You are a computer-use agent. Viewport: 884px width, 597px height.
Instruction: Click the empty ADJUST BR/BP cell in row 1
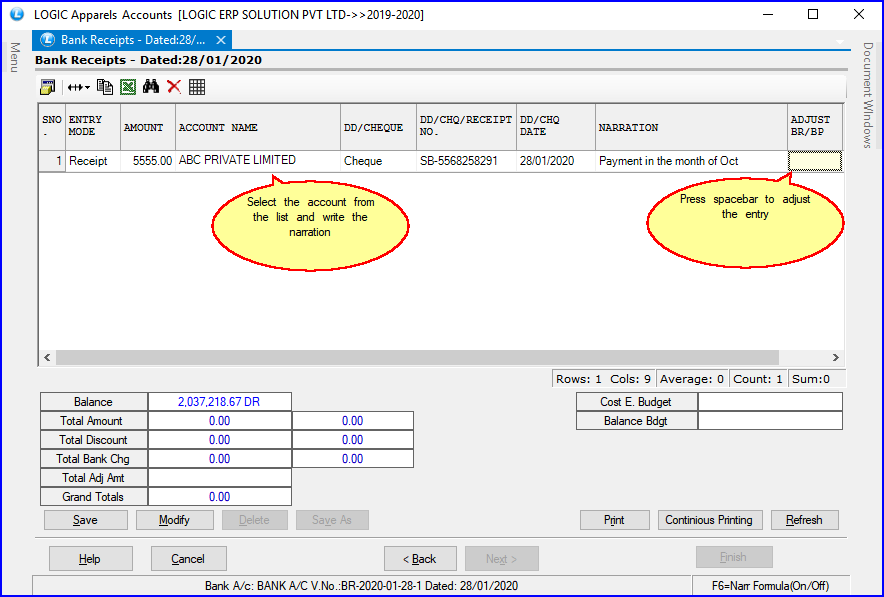tap(815, 161)
